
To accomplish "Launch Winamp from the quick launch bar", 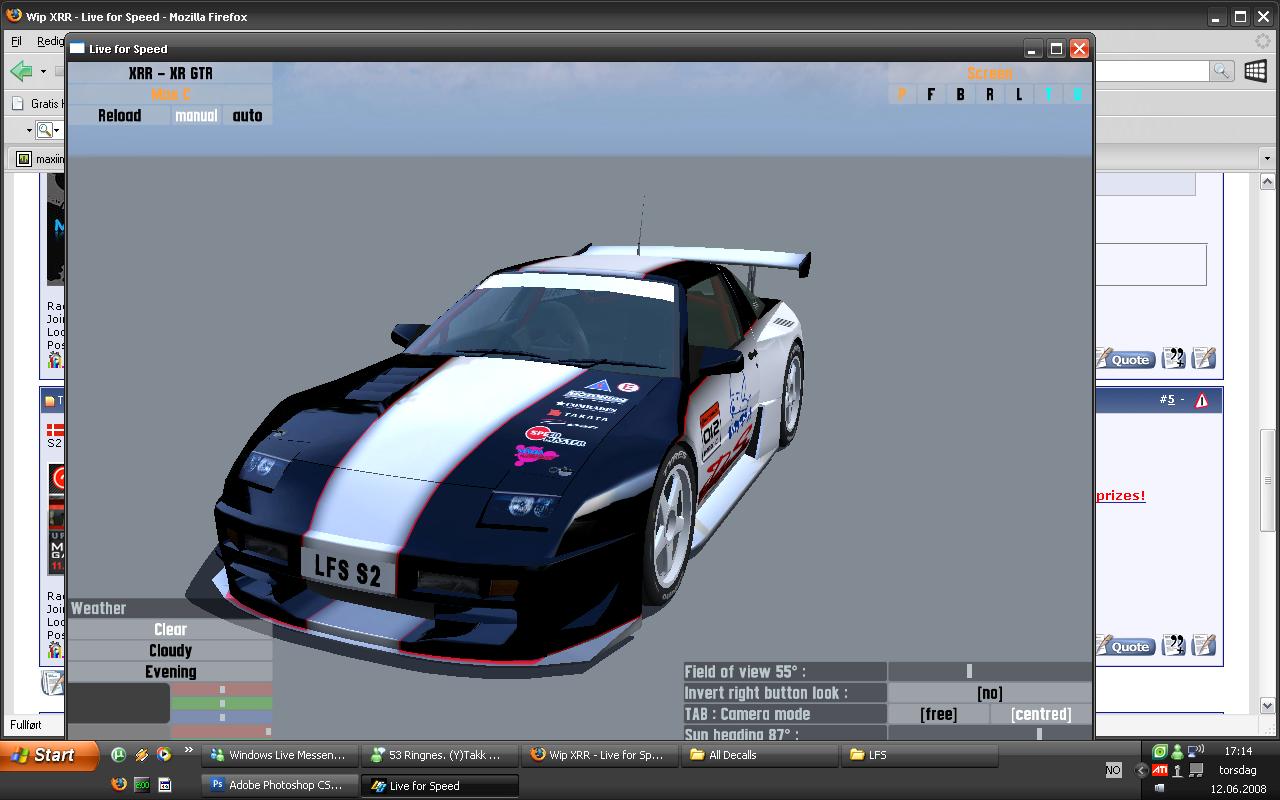I will [141, 755].
